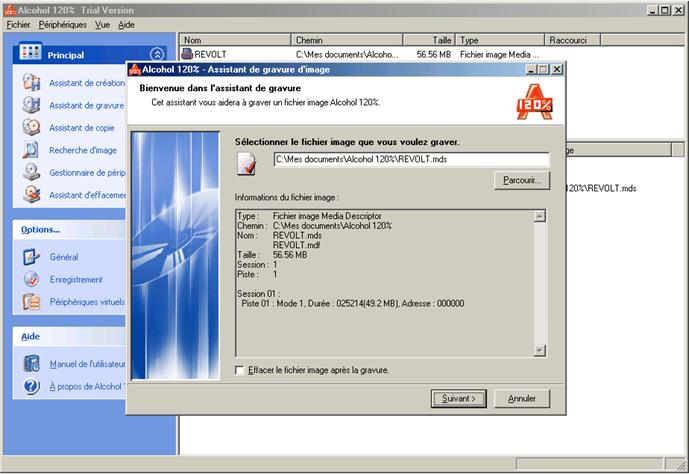
Task: Click the info box scroll down arrow
Action: (540, 350)
